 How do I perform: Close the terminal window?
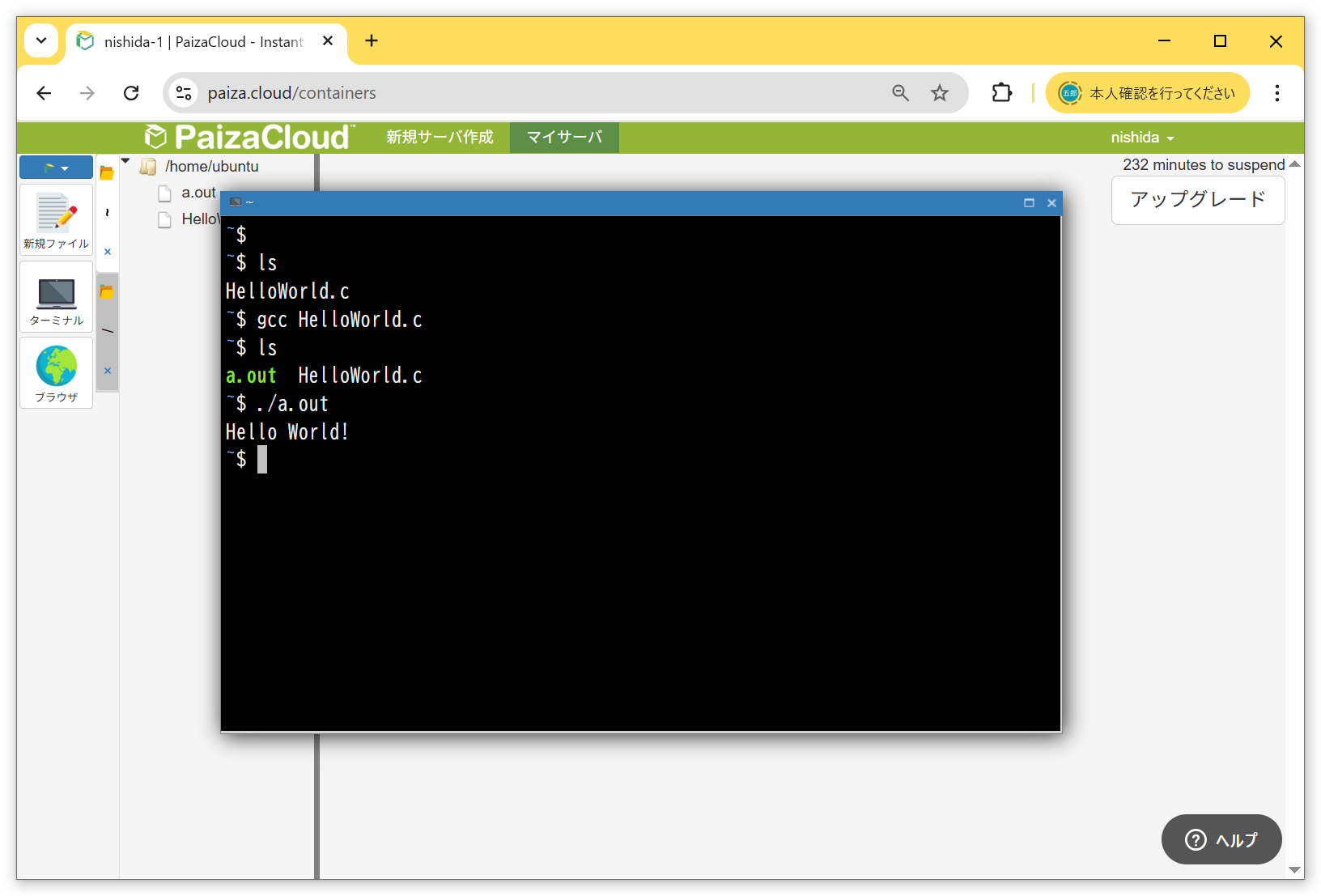1051,203
